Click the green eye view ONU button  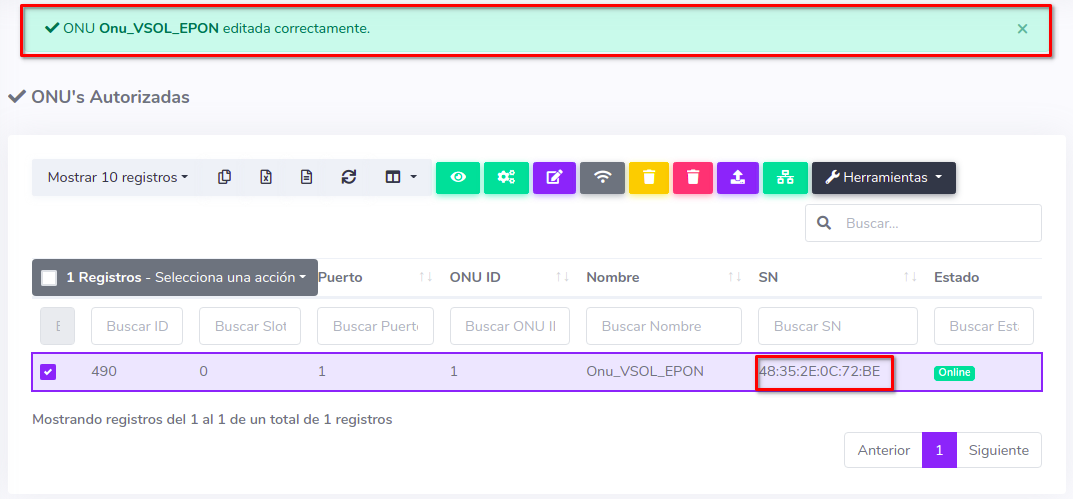tap(458, 177)
